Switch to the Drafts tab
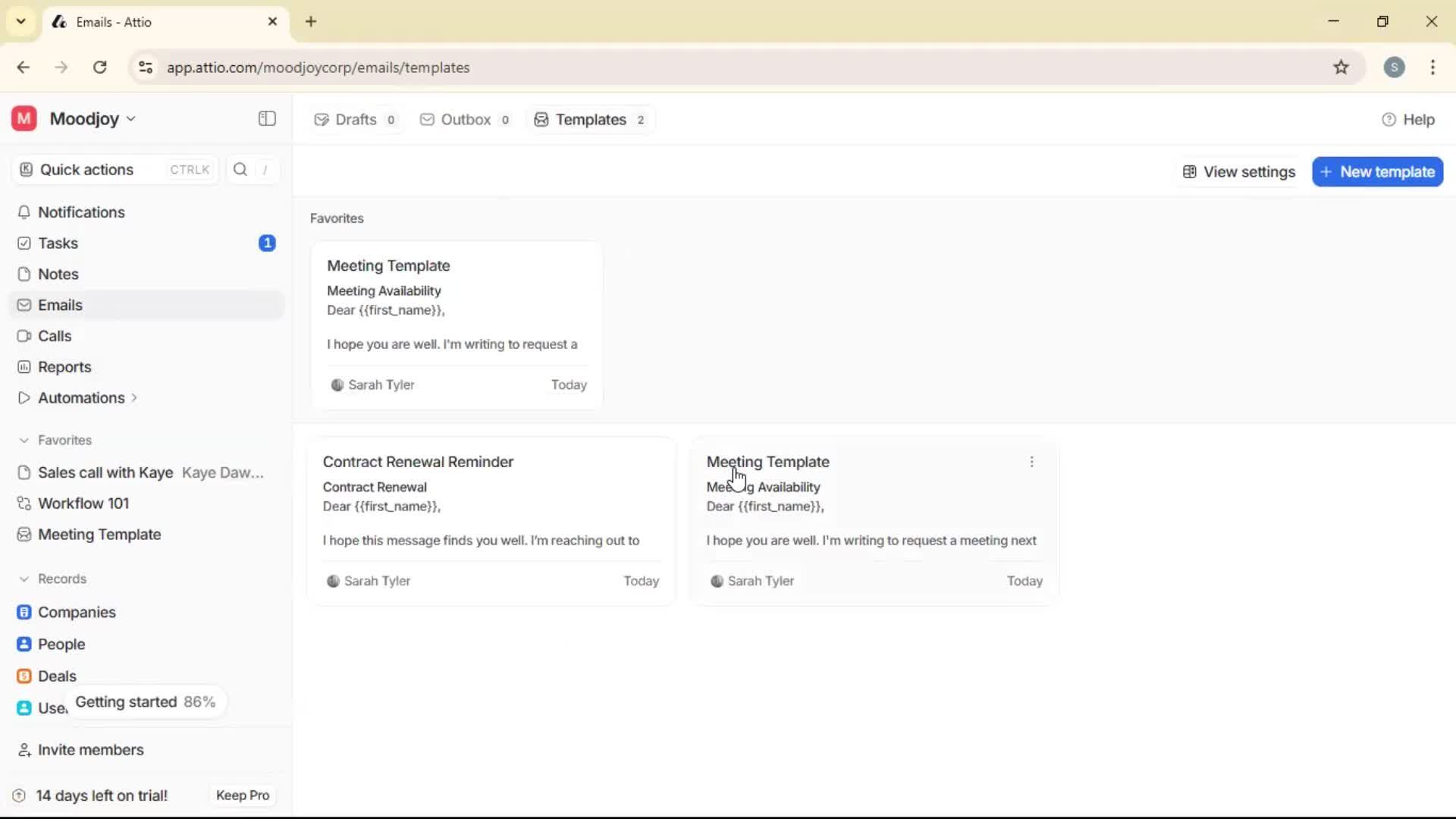 (x=356, y=119)
